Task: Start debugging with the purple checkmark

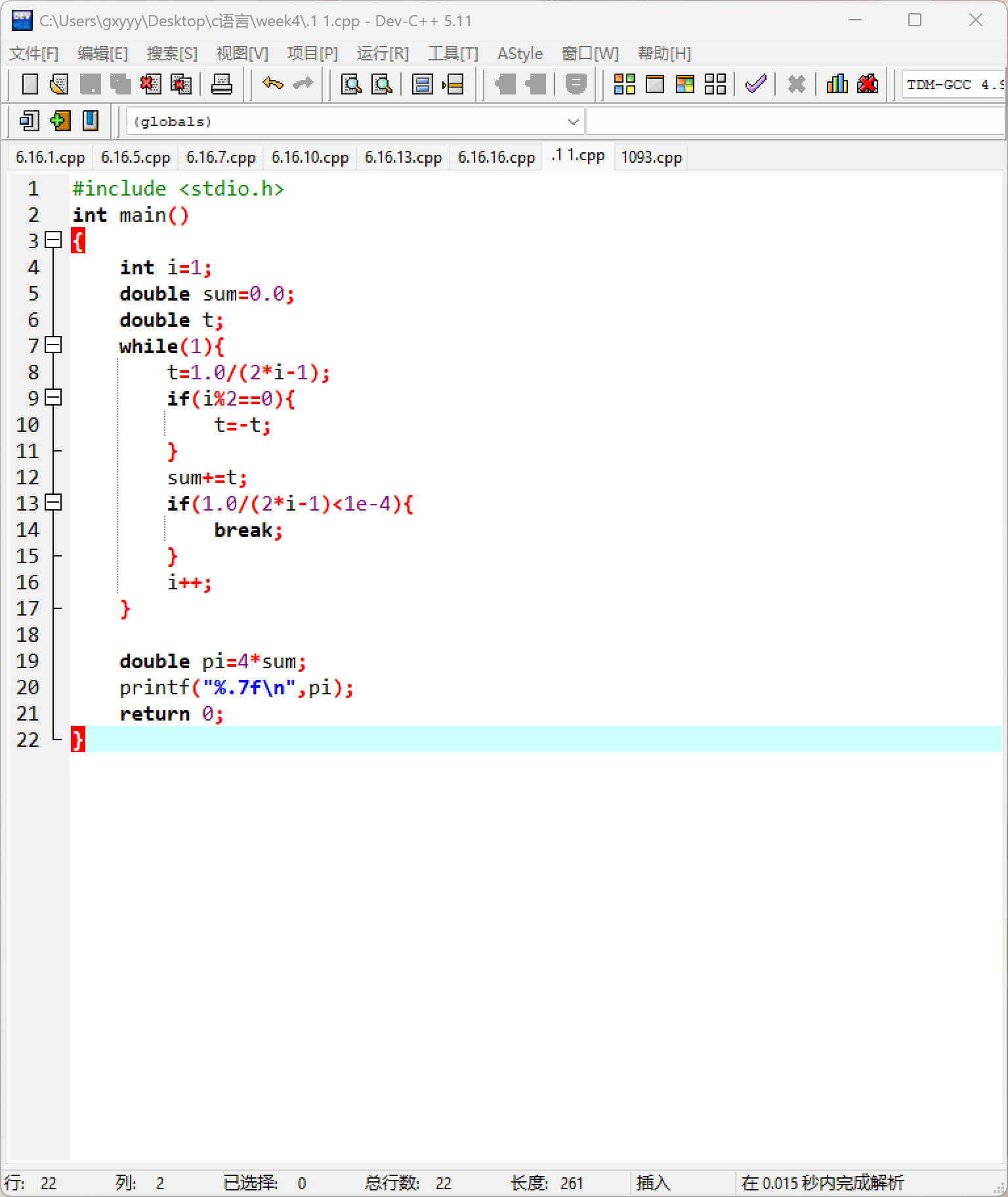Action: (x=755, y=84)
